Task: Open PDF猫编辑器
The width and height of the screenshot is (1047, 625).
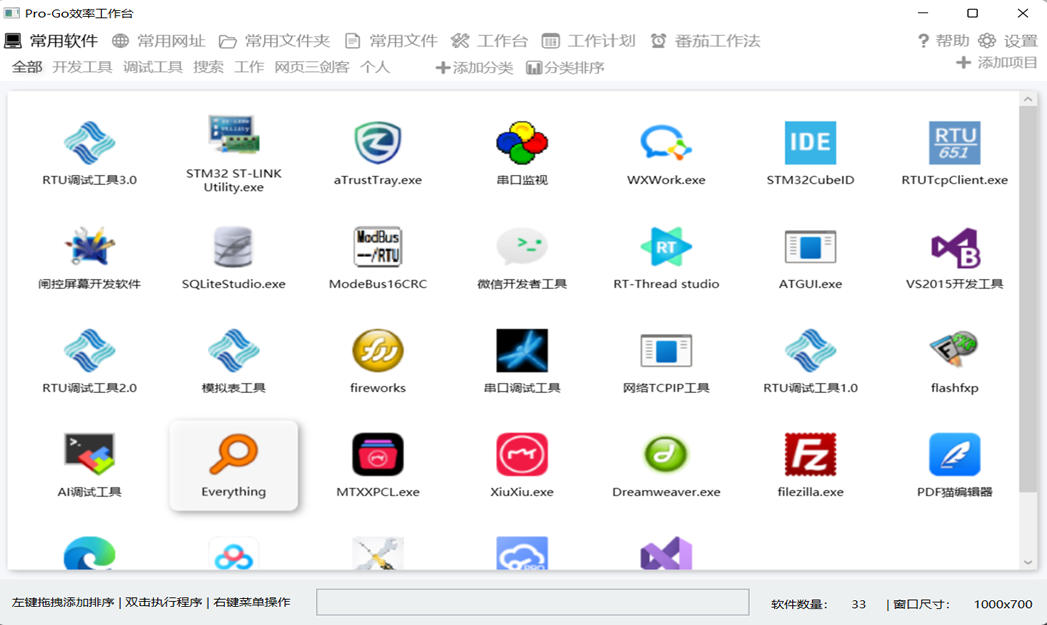Action: click(953, 463)
